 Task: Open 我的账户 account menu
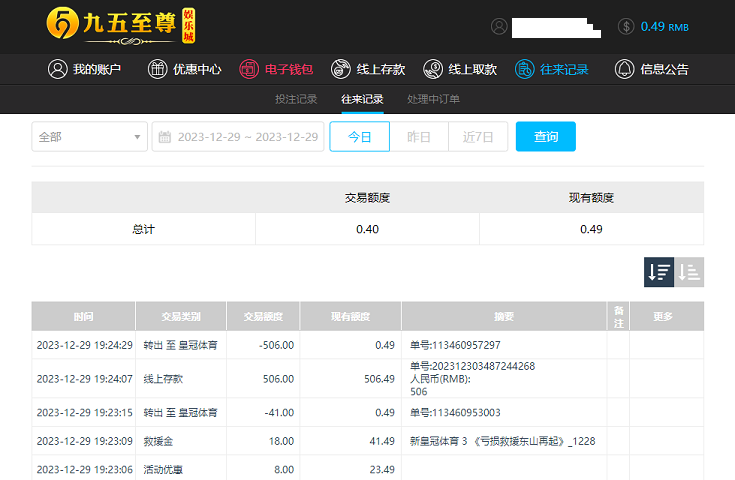point(84,69)
